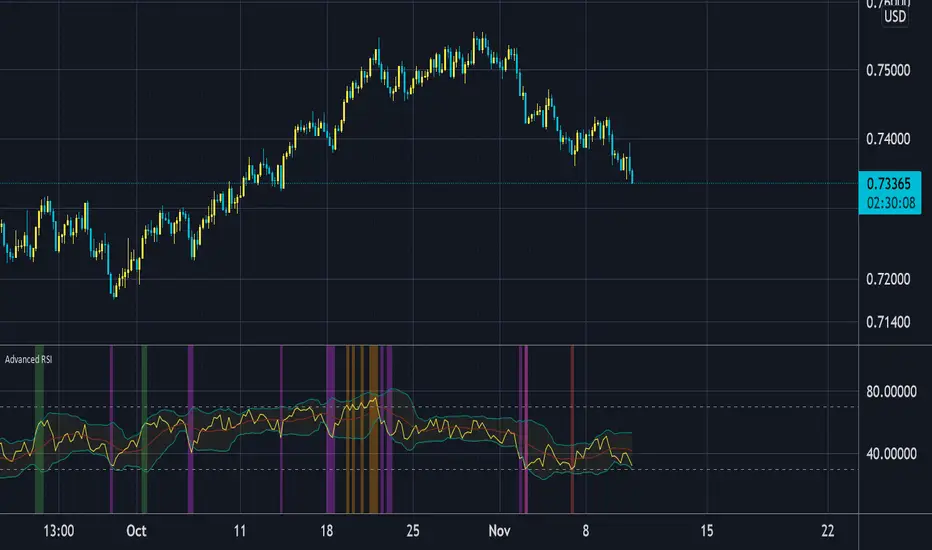This screenshot has height=550, width=932.
Task: Click the countdown timer 02:30:08
Action: [890, 203]
